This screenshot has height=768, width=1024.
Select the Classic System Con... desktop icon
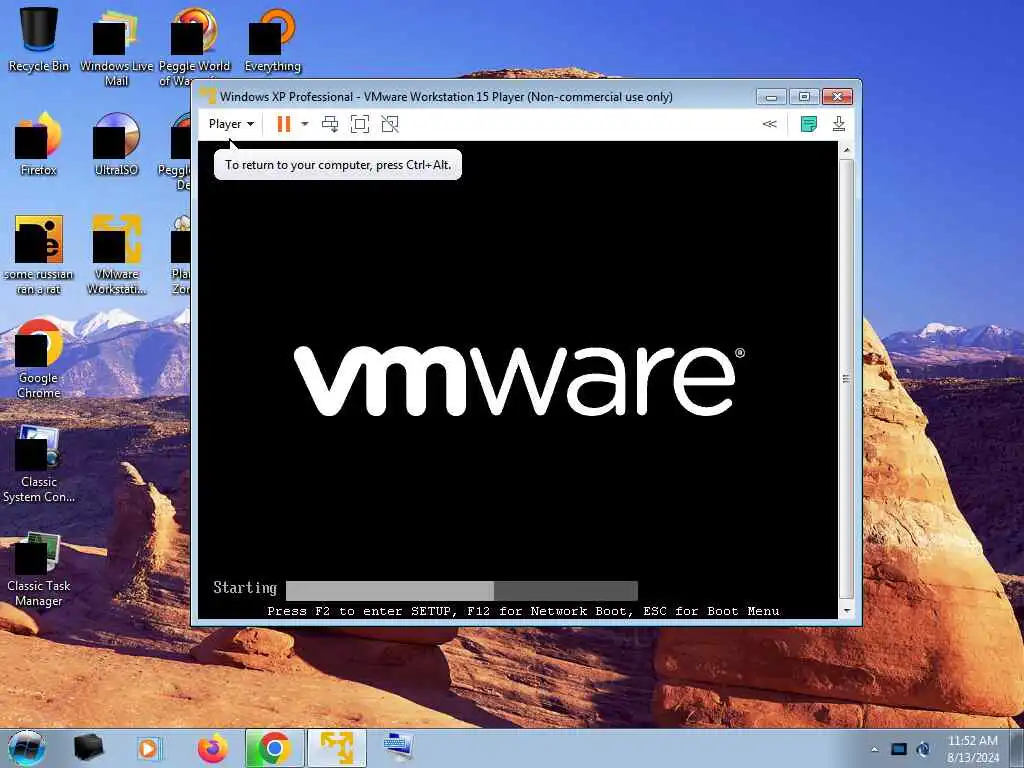tap(39, 463)
